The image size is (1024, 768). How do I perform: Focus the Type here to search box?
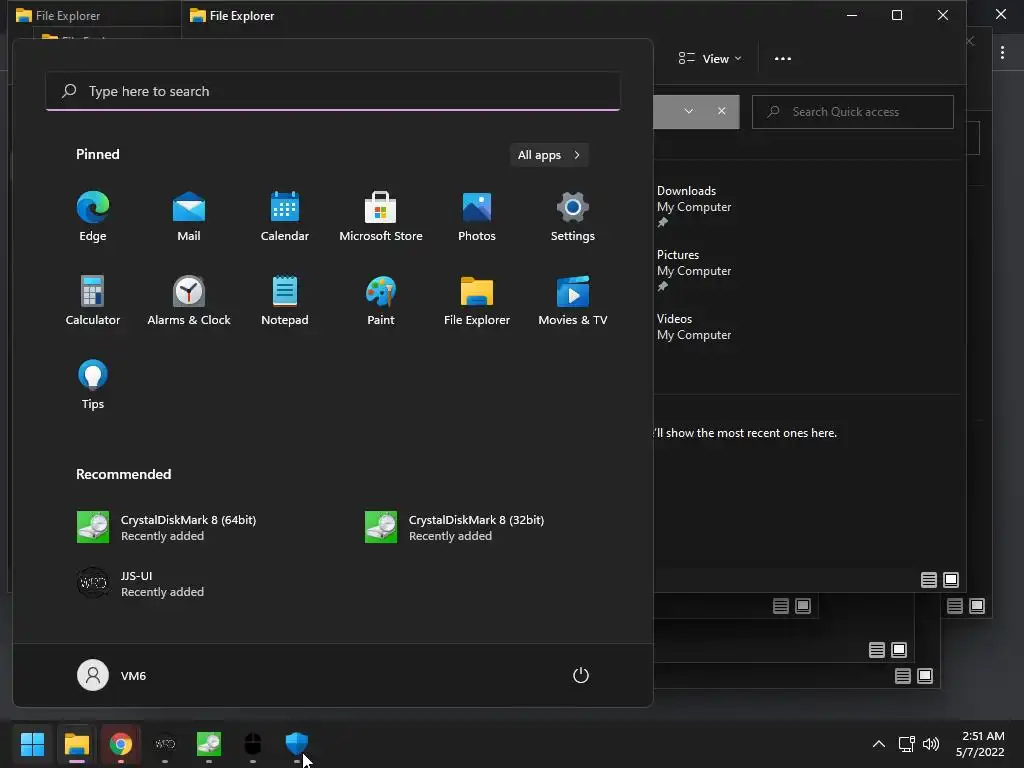(333, 91)
